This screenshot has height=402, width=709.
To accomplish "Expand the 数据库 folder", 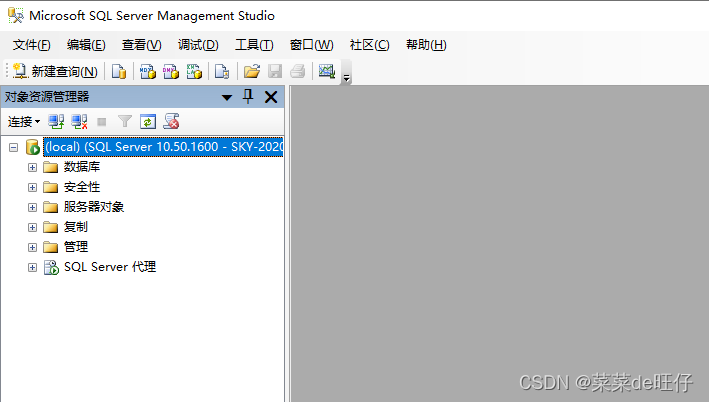I will click(32, 167).
